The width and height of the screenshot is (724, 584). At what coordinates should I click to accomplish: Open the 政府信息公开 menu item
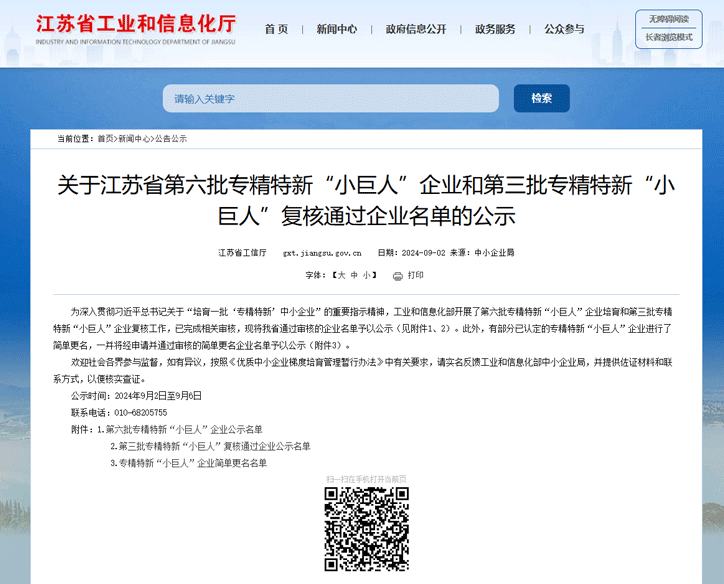416,29
